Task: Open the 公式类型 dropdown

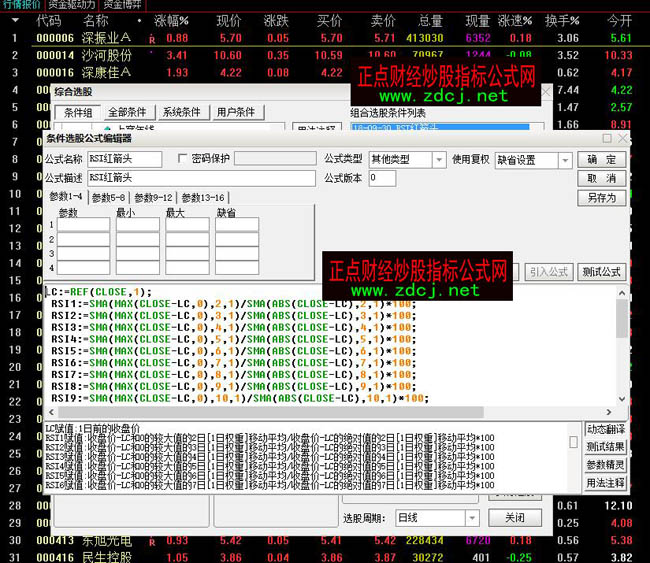Action: tap(438, 160)
